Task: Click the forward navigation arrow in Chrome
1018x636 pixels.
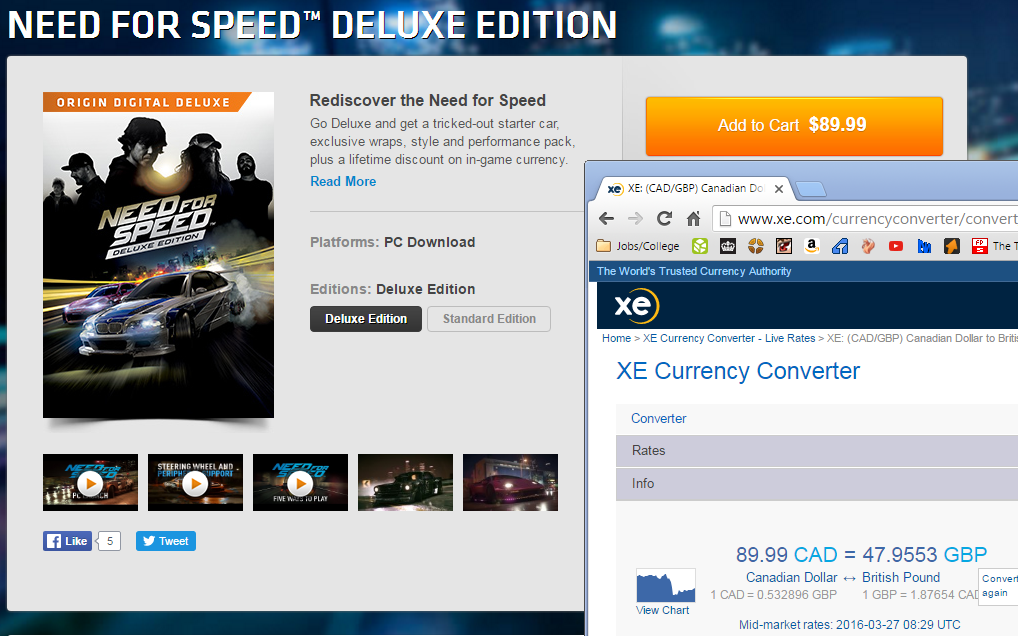Action: [635, 219]
